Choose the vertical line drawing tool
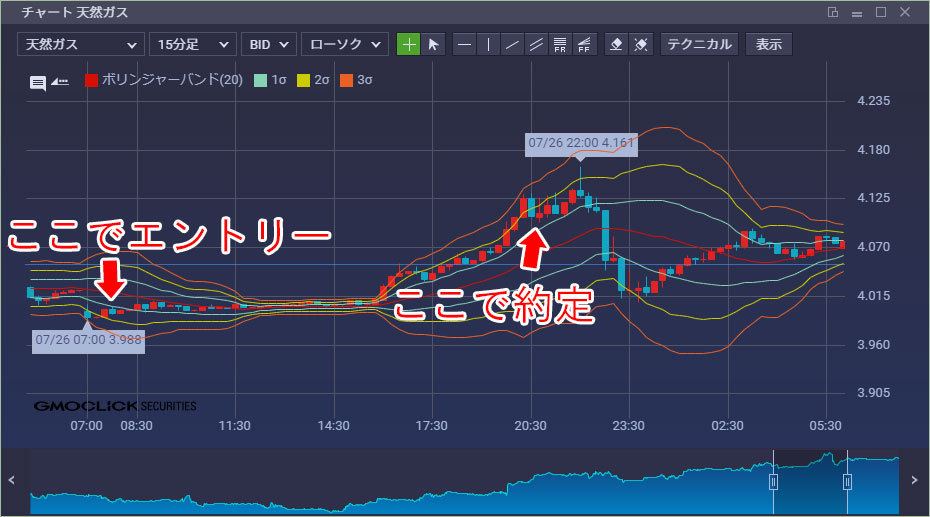The image size is (930, 517). (x=488, y=44)
